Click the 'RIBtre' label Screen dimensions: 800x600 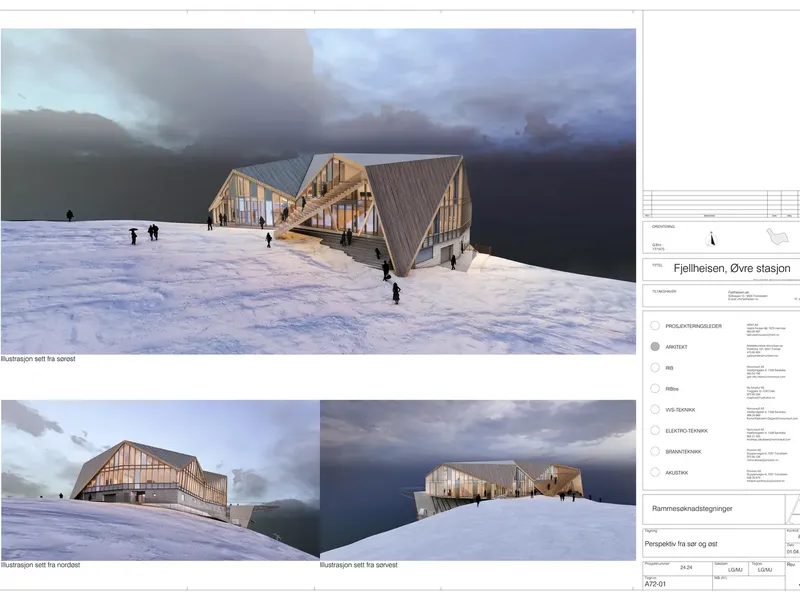(x=672, y=389)
